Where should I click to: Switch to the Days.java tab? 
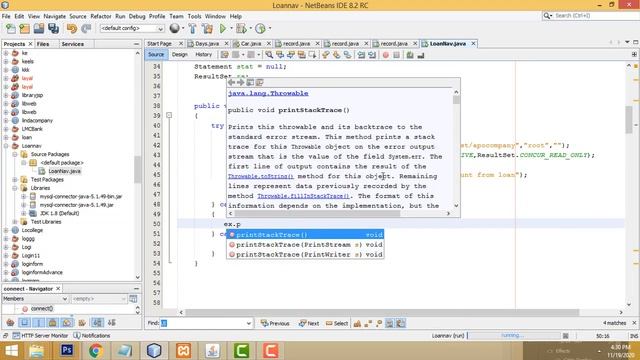(207, 43)
